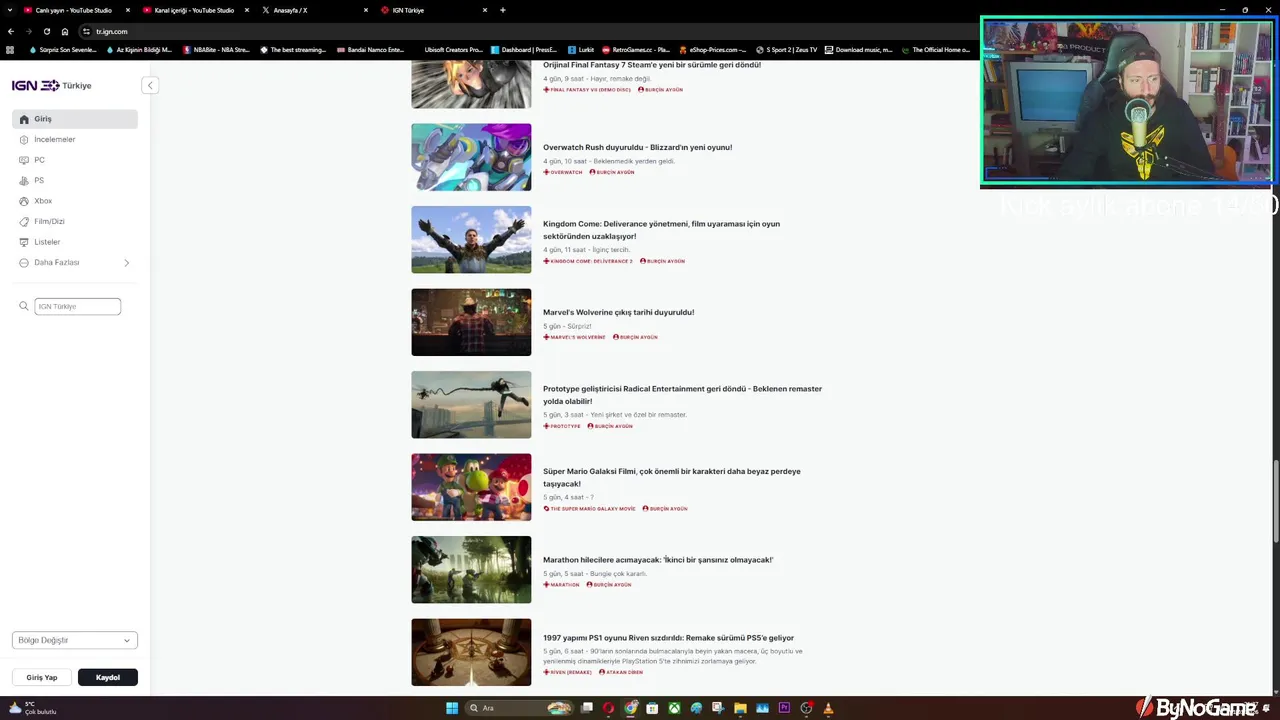Click the OVERWATCH game tag

pos(563,172)
